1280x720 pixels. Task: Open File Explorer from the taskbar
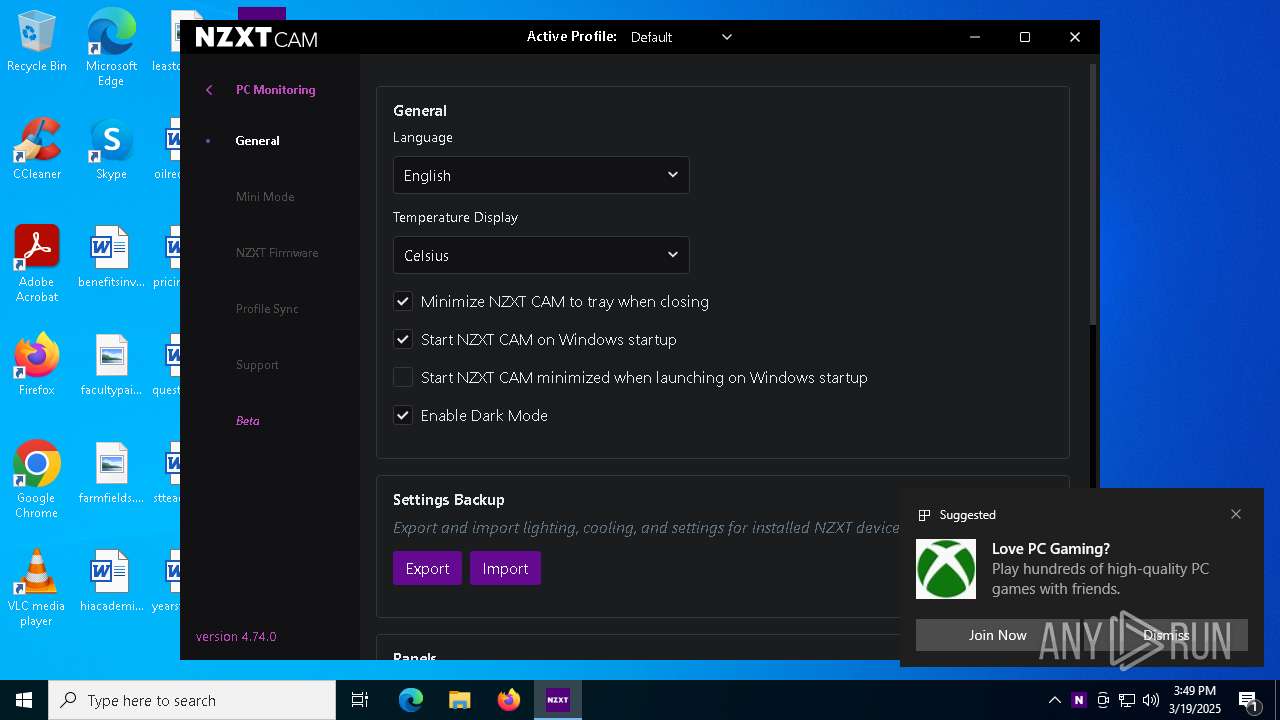[x=459, y=700]
